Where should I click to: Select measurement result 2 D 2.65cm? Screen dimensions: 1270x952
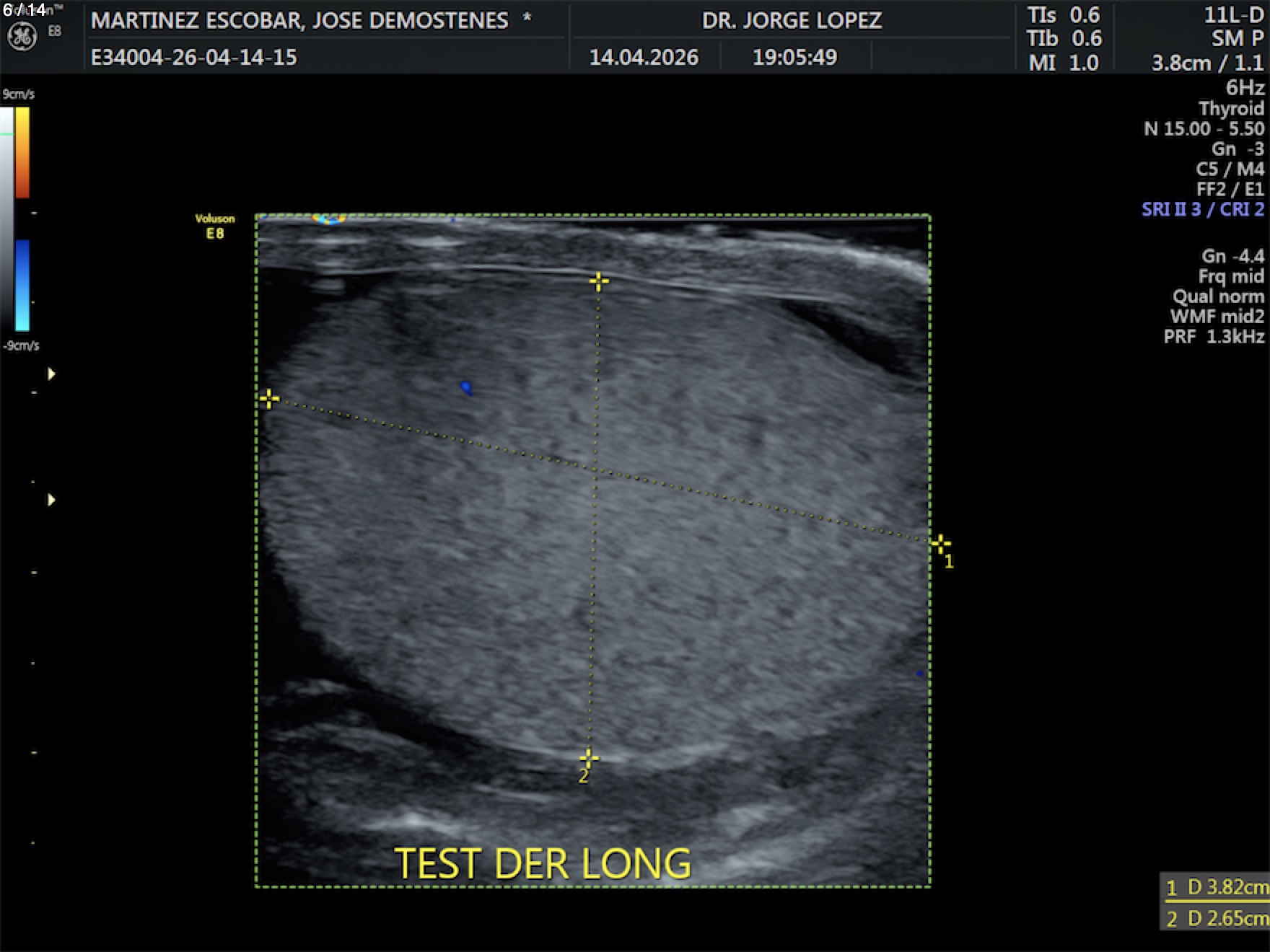tap(1216, 918)
